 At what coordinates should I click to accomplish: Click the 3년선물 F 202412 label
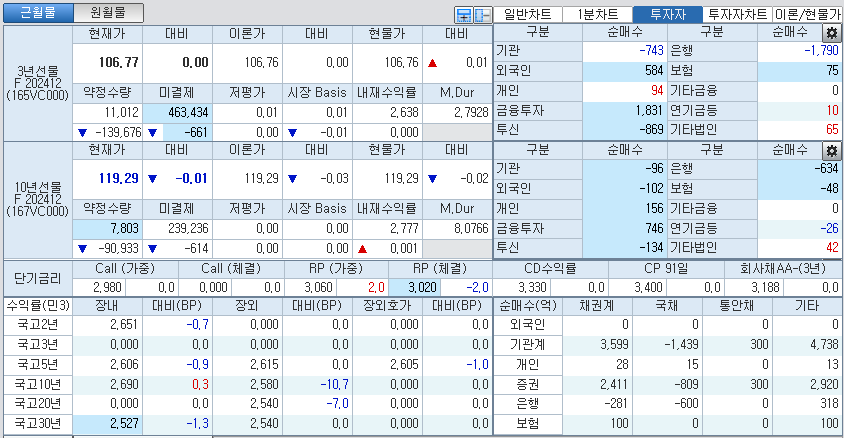(38, 83)
